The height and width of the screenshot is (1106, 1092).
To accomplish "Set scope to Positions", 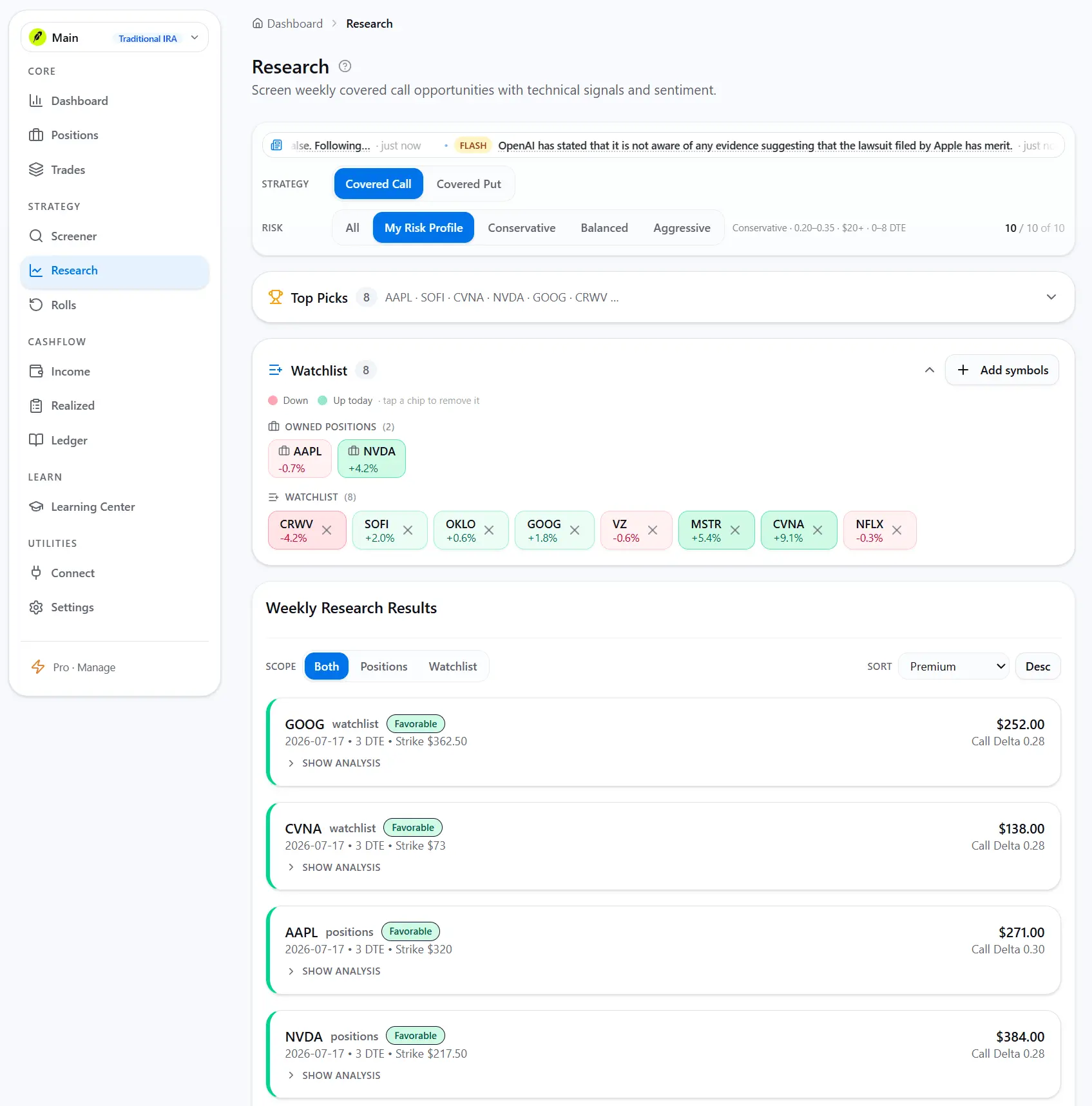I will [x=383, y=666].
